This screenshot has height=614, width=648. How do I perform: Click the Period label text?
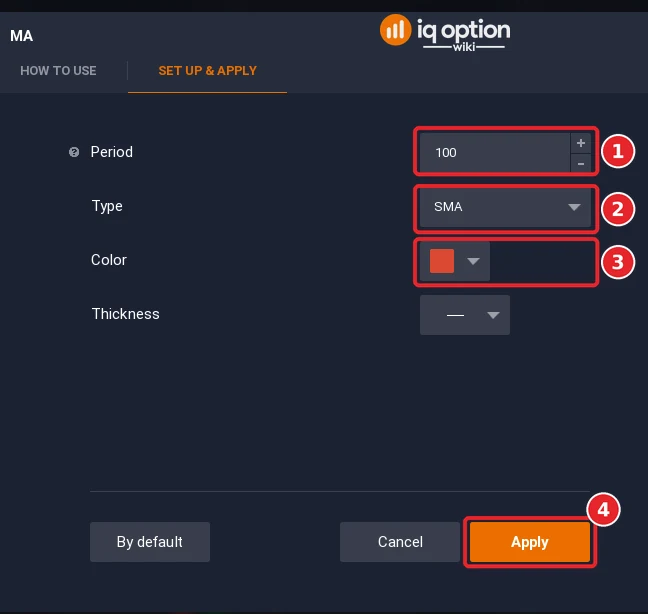pos(112,152)
